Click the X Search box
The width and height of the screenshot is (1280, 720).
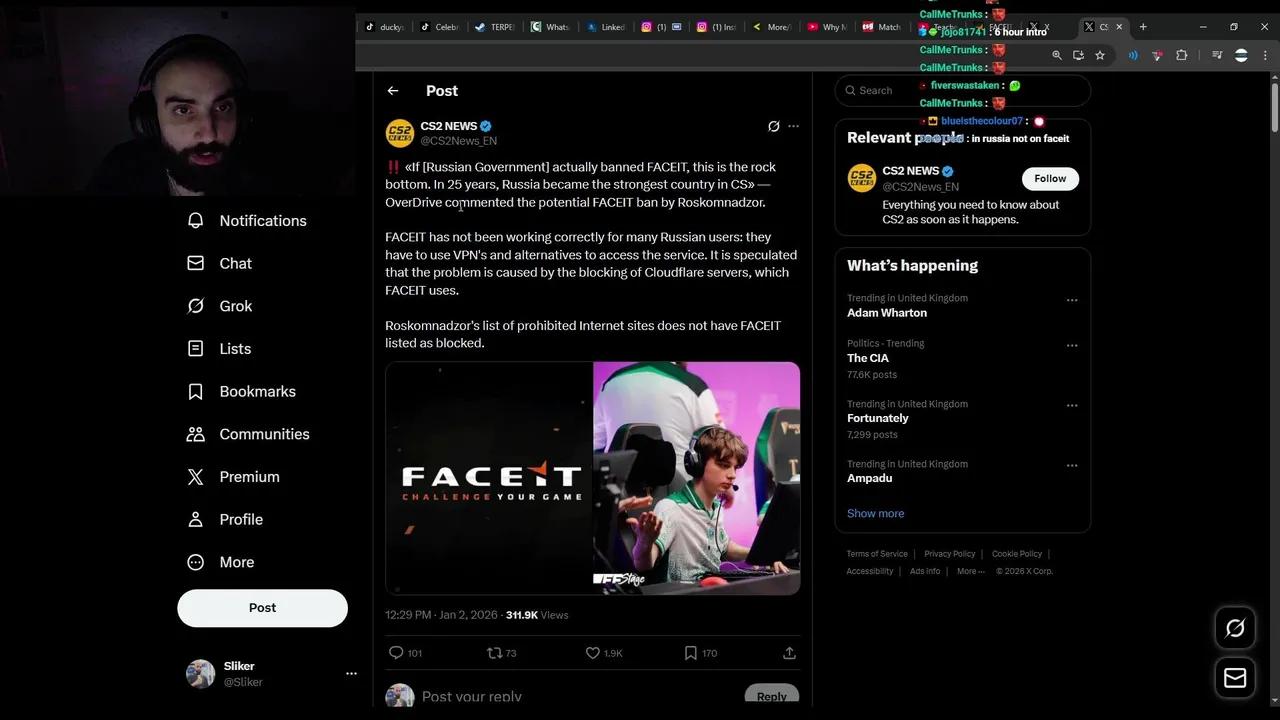click(962, 90)
